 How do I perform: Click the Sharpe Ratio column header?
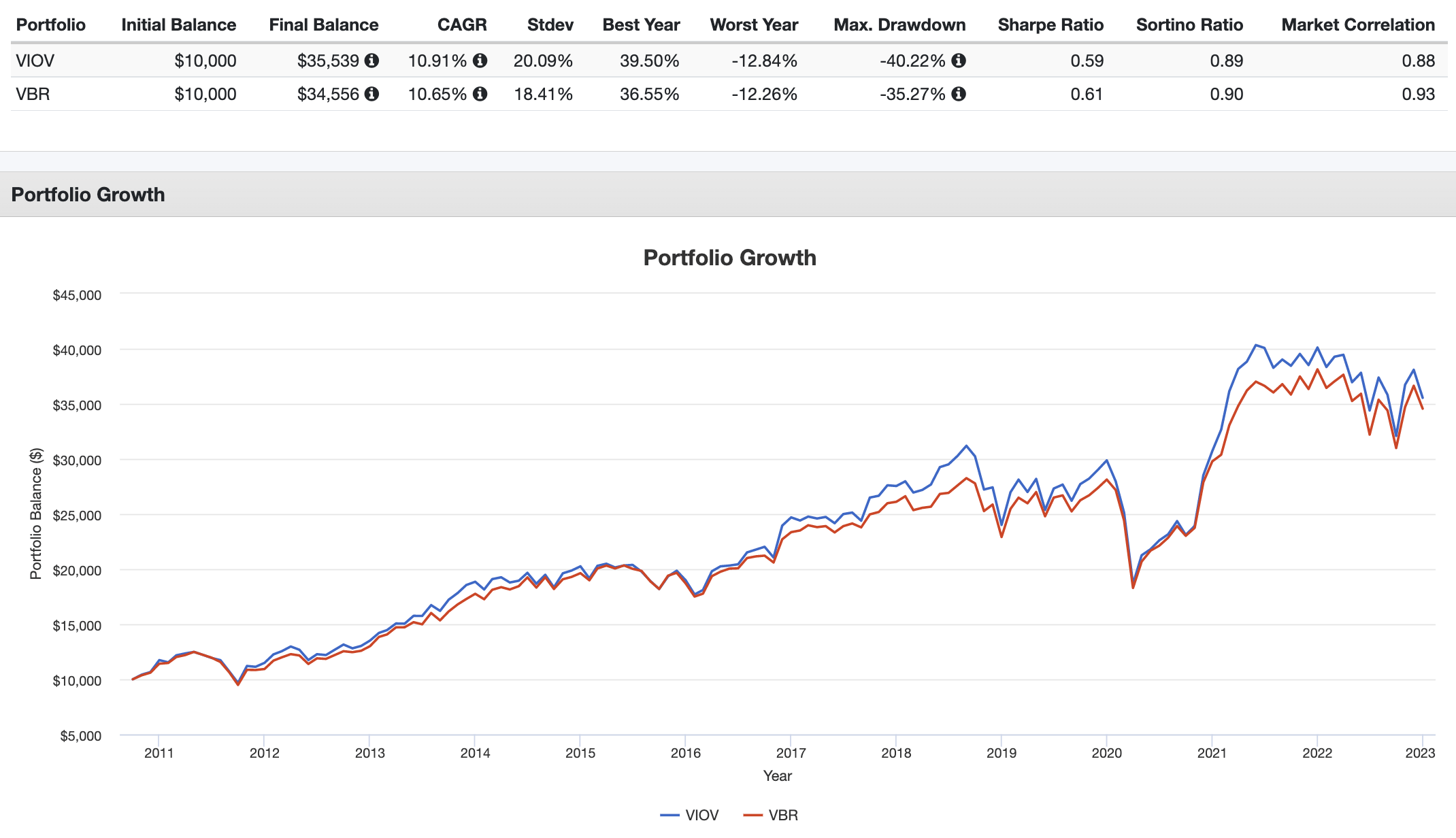pyautogui.click(x=1050, y=25)
